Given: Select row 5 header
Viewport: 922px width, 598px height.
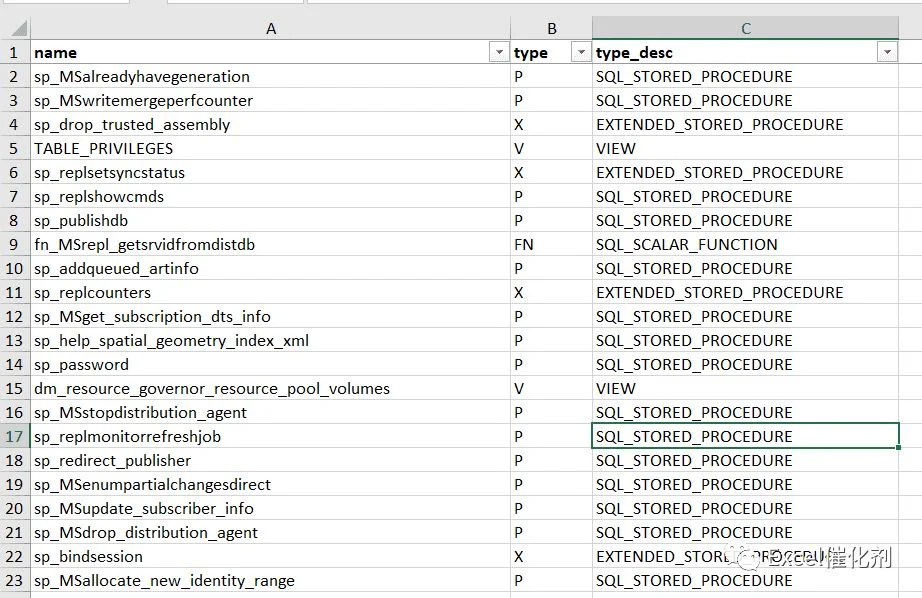Looking at the screenshot, I should point(14,149).
